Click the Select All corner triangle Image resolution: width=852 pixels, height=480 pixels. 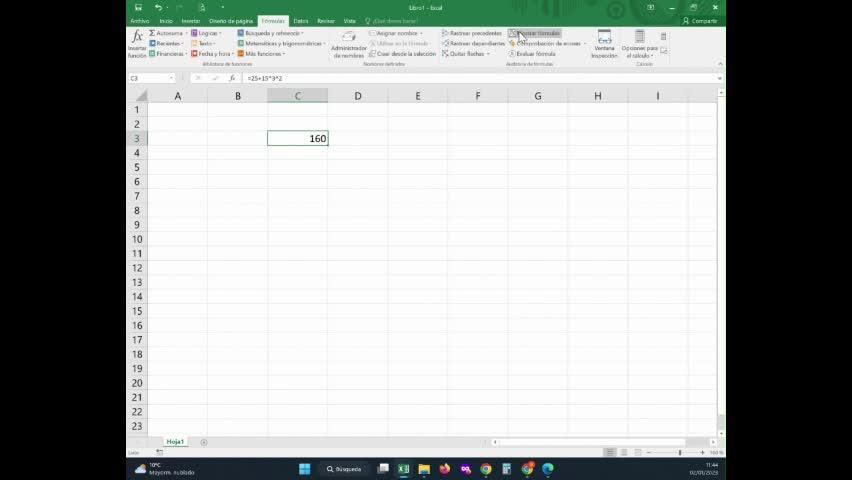click(x=141, y=96)
